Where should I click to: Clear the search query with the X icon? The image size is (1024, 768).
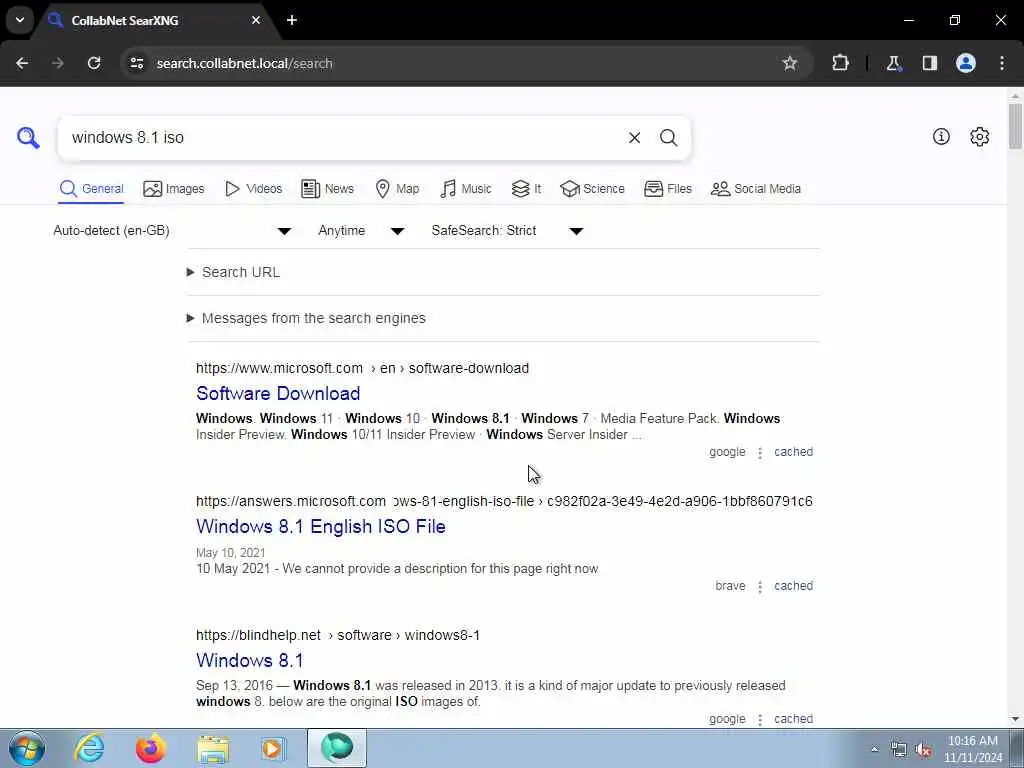634,138
